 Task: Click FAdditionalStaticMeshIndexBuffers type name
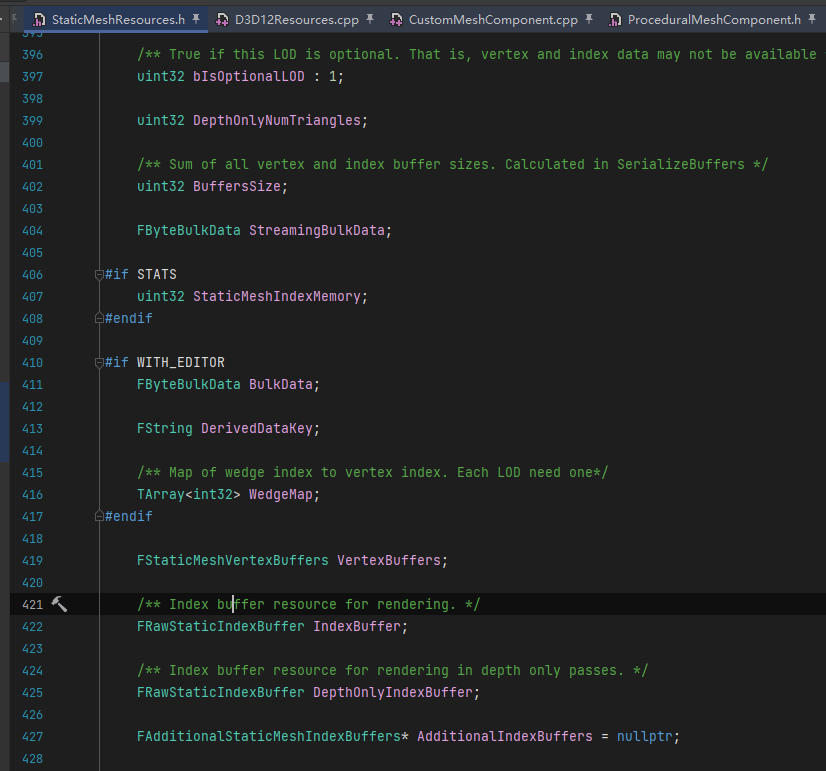[269, 736]
